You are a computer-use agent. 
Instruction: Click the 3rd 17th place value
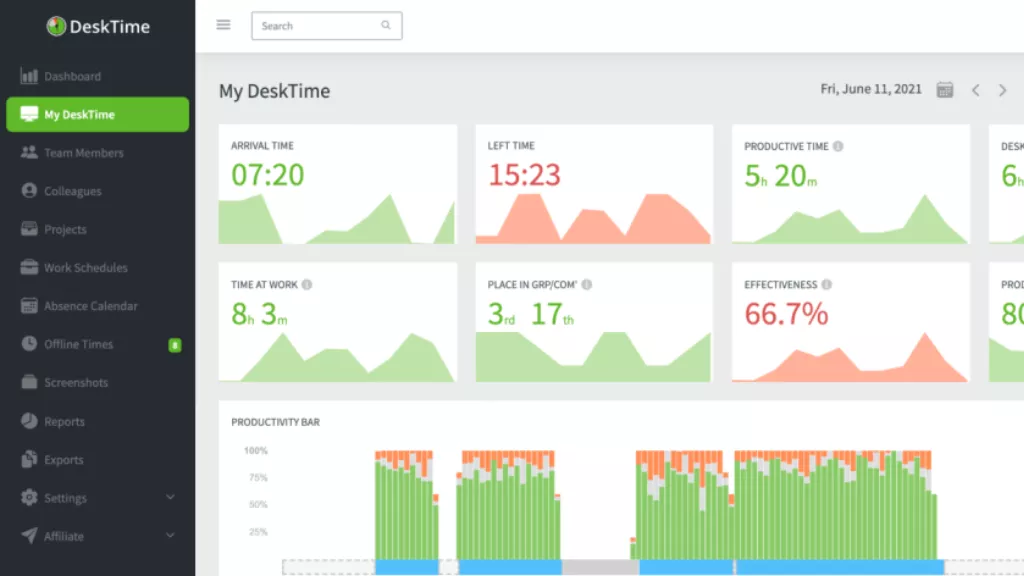pyautogui.click(x=531, y=314)
